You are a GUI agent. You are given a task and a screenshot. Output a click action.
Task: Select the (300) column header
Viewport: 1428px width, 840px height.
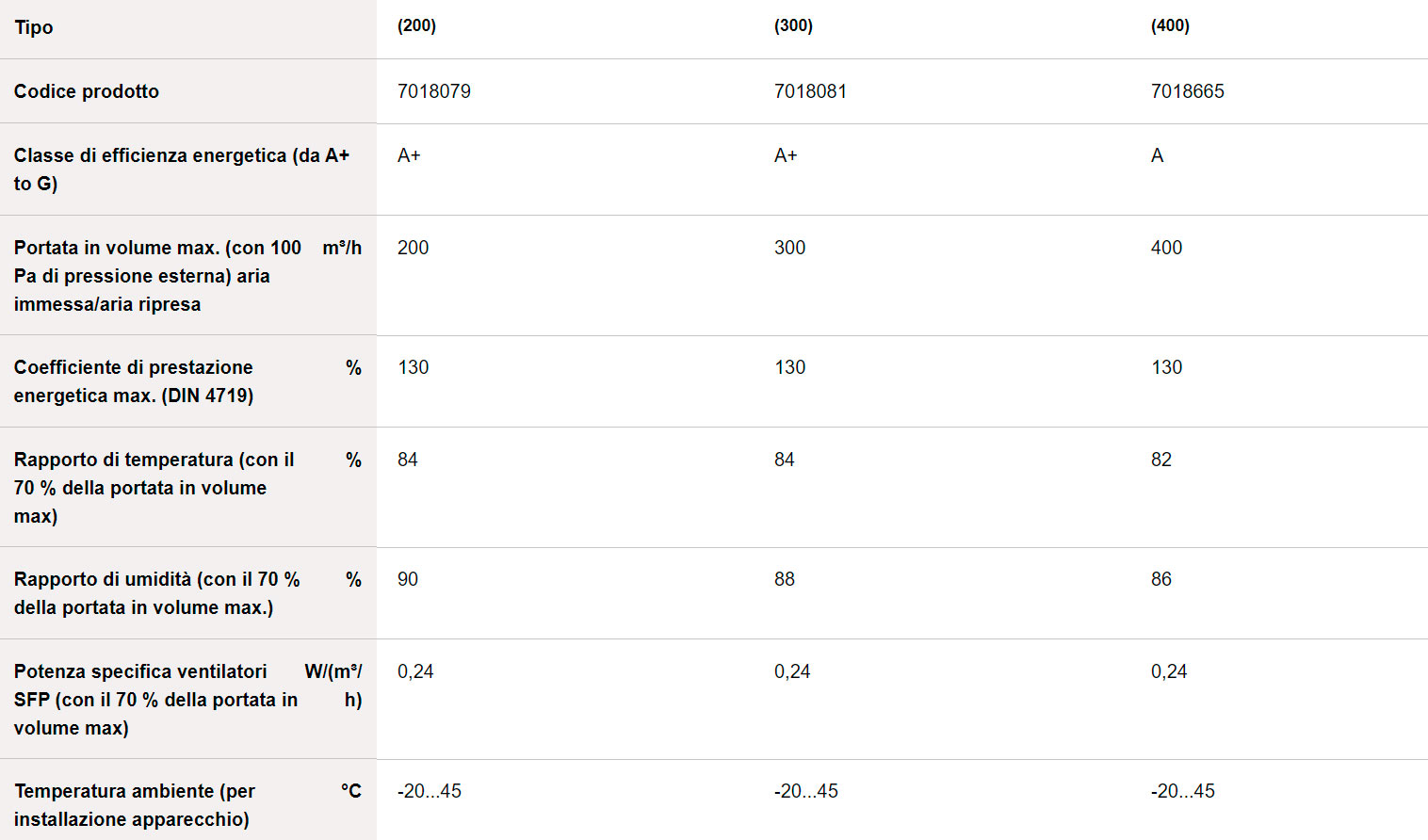tap(793, 25)
